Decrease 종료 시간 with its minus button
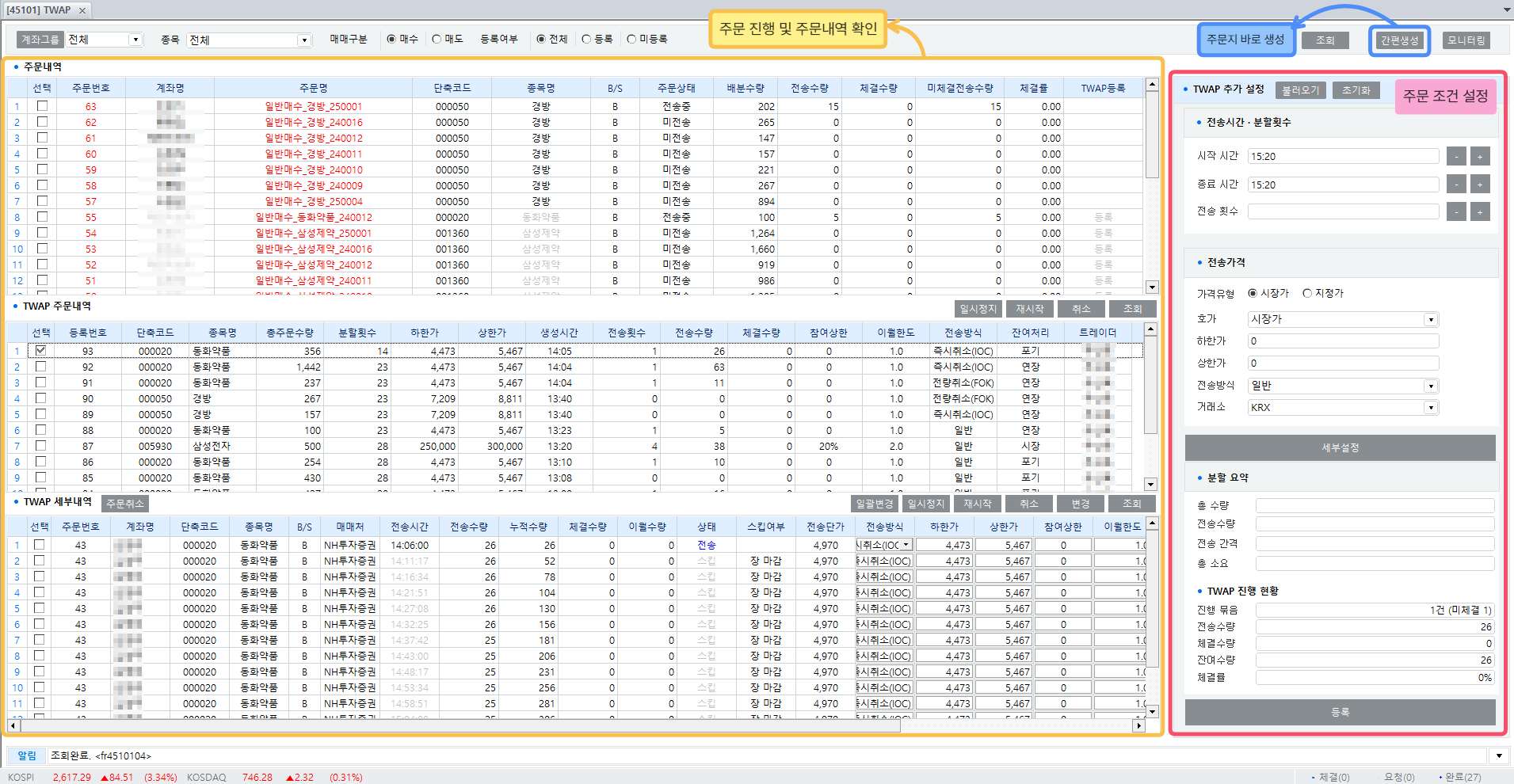This screenshot has width=1514, height=784. [1456, 185]
